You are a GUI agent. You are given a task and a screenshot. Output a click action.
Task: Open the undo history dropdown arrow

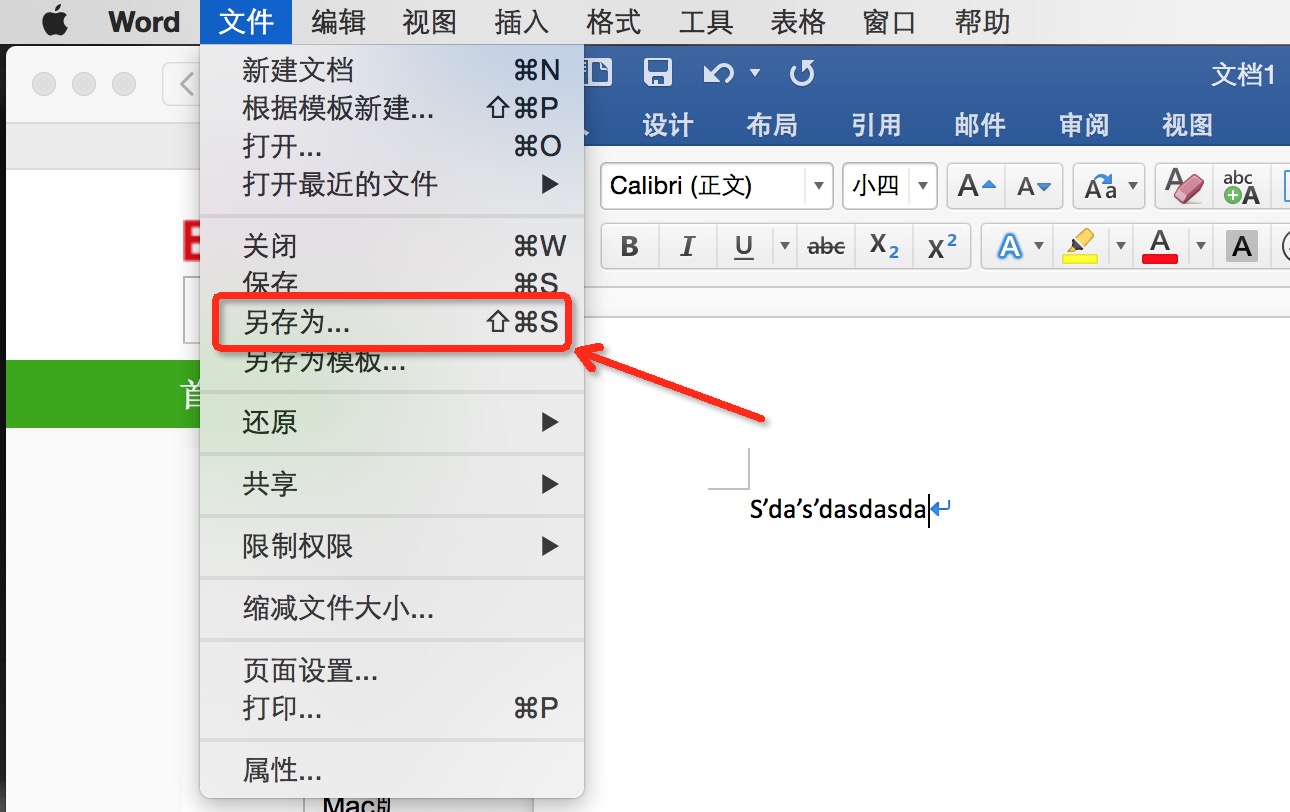click(x=755, y=72)
